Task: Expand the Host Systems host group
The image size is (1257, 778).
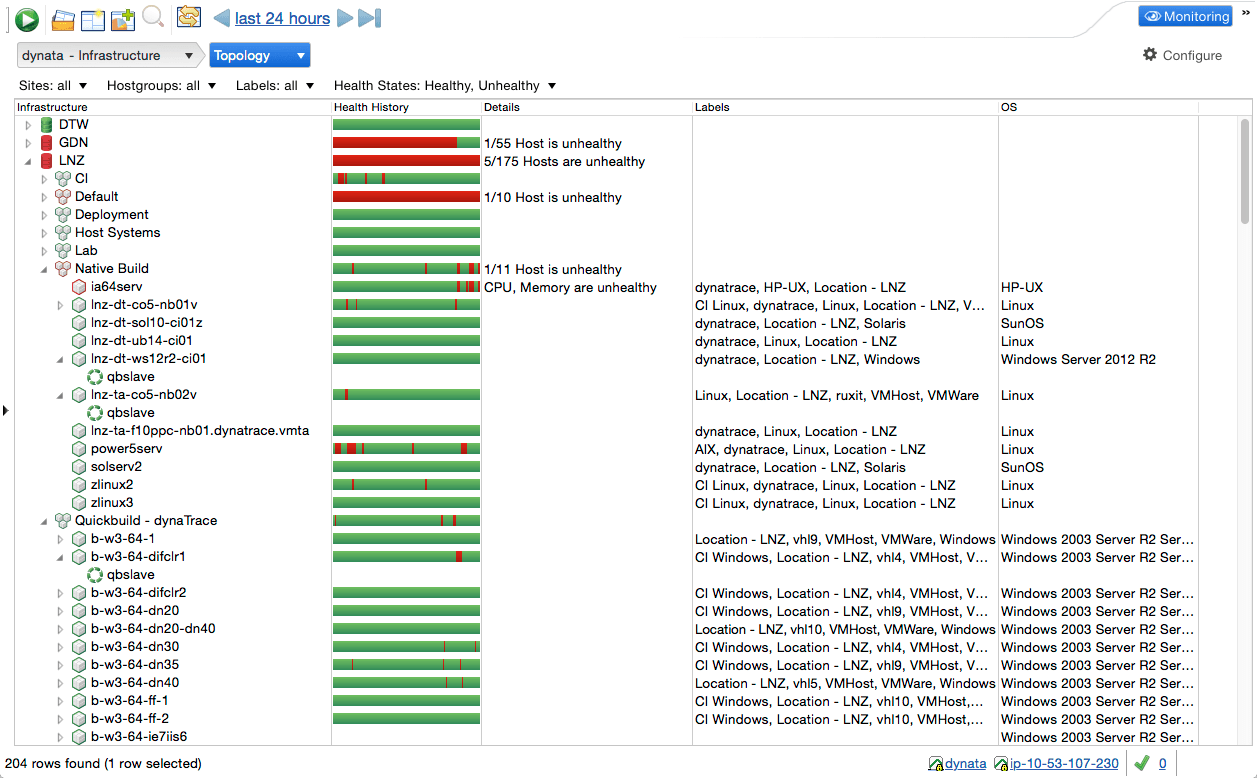Action: pyautogui.click(x=44, y=233)
